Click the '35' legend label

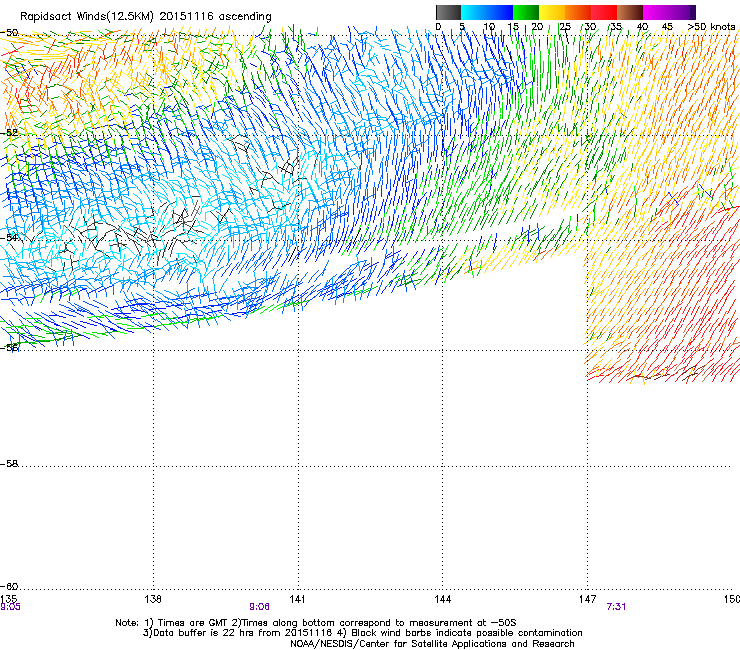coord(616,27)
